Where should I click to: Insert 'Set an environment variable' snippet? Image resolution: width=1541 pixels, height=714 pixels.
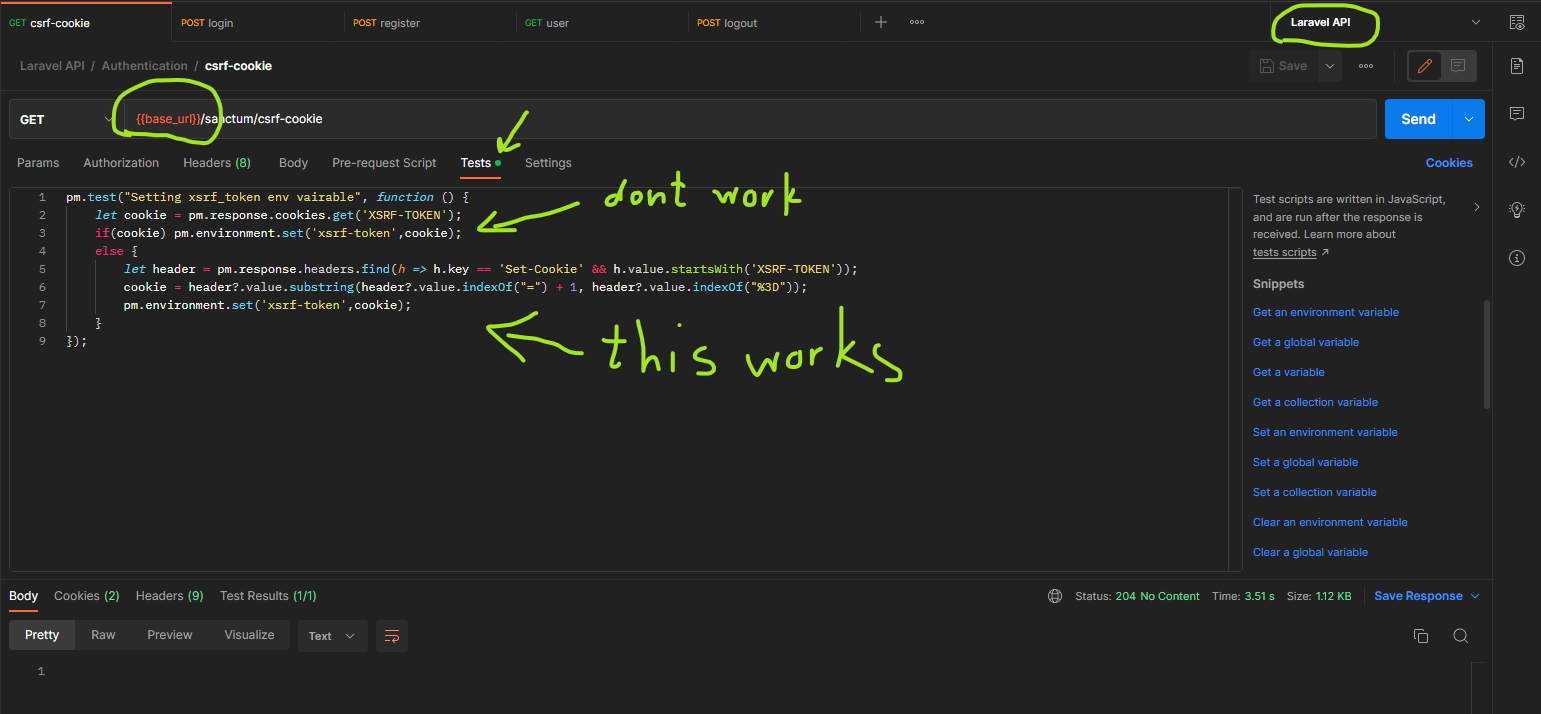pos(1325,432)
